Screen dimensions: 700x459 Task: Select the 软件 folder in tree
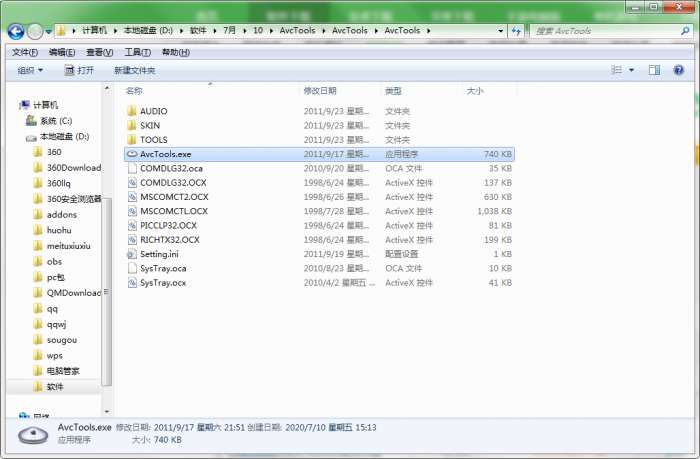click(48, 387)
